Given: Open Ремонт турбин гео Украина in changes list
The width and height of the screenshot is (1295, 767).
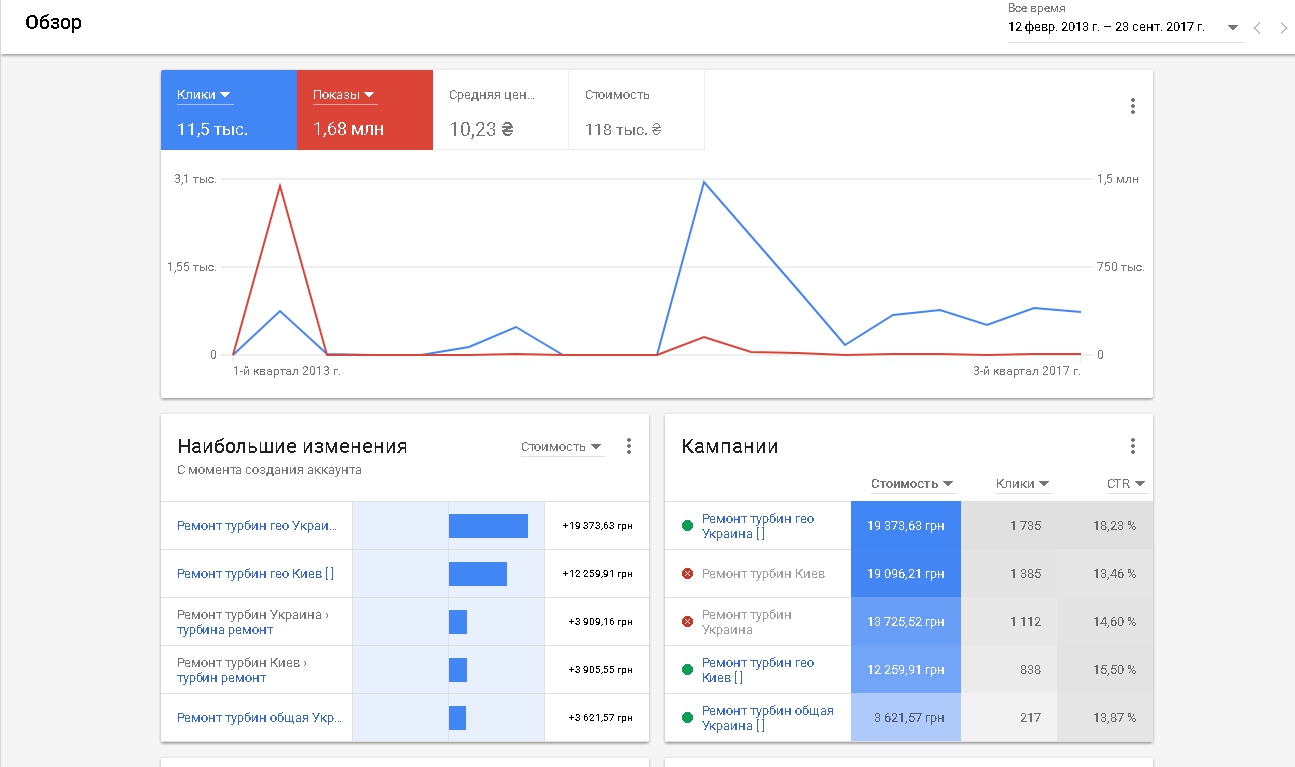Looking at the screenshot, I should 257,526.
